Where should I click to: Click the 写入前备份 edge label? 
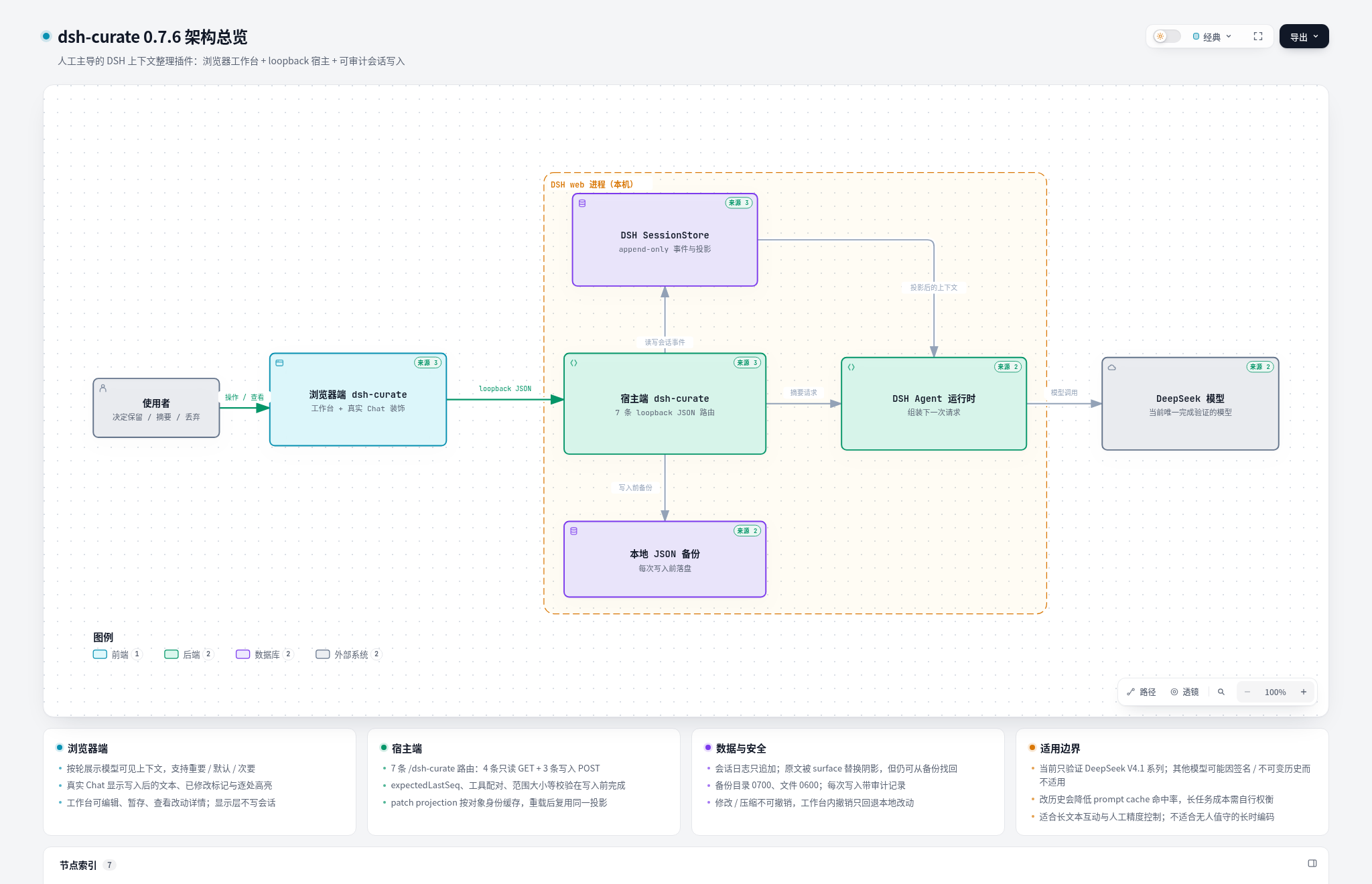[635, 488]
